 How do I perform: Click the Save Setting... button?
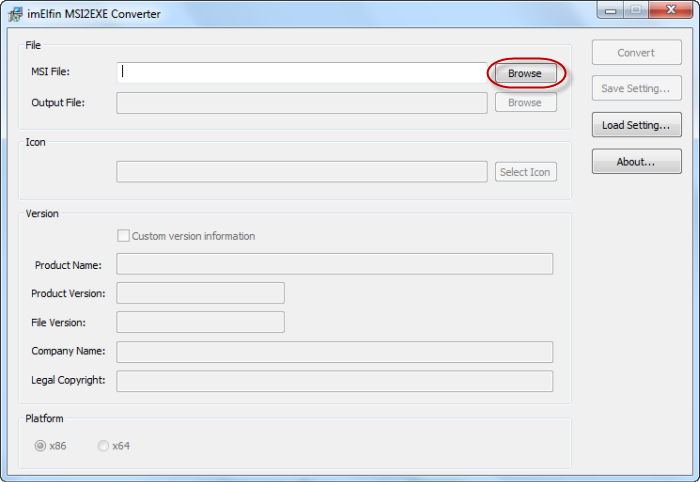coord(637,88)
